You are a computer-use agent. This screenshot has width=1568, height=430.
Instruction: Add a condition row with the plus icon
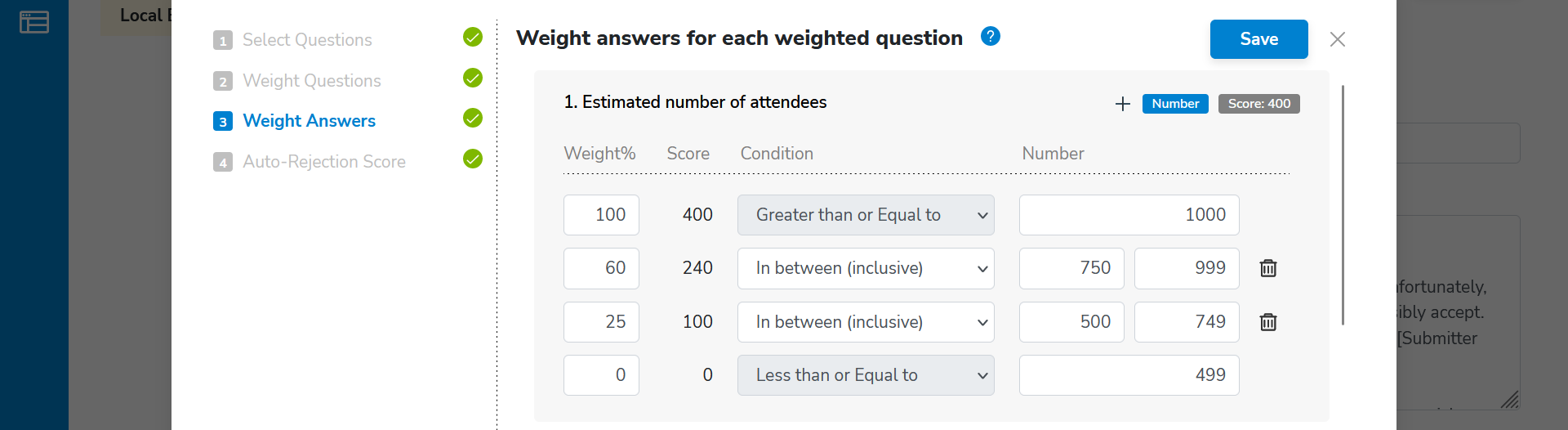pos(1123,104)
